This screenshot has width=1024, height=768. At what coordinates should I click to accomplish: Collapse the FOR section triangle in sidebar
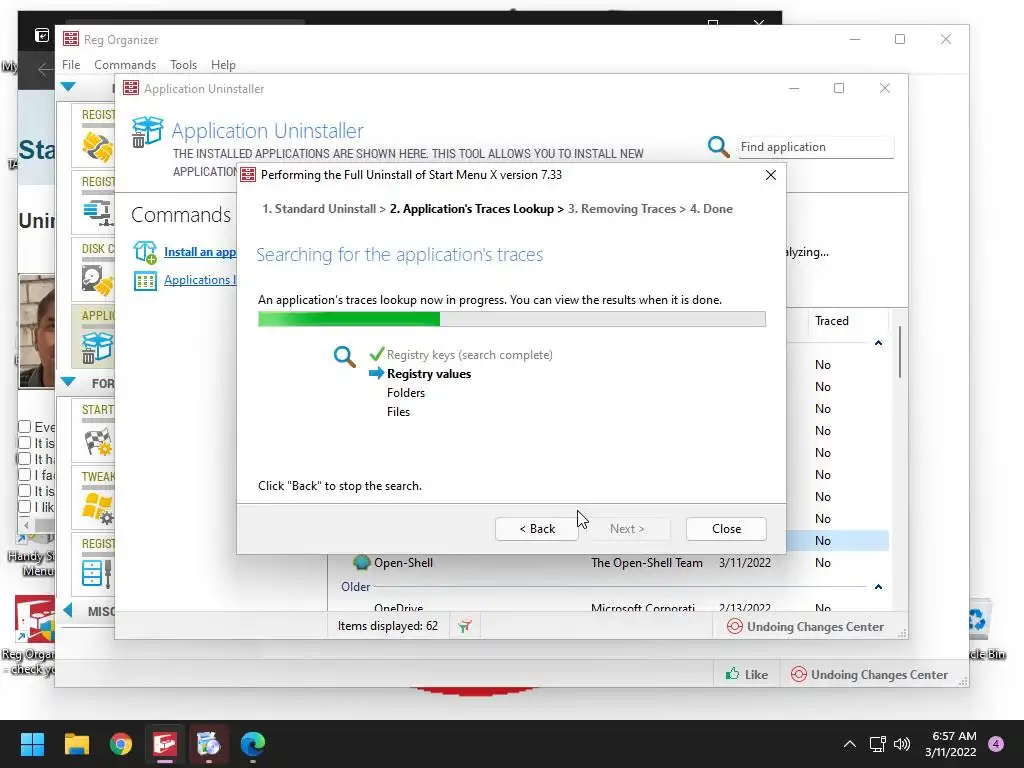[x=68, y=381]
